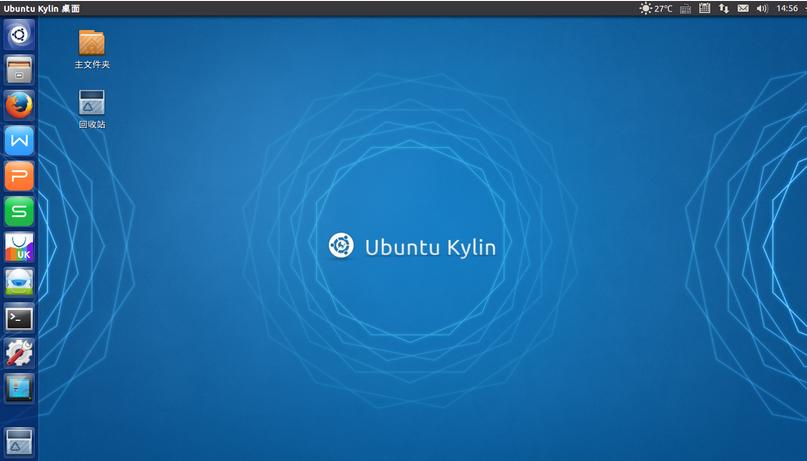Open the workspace switcher launcher icon
Screen dimensions: 807x461
19,388
